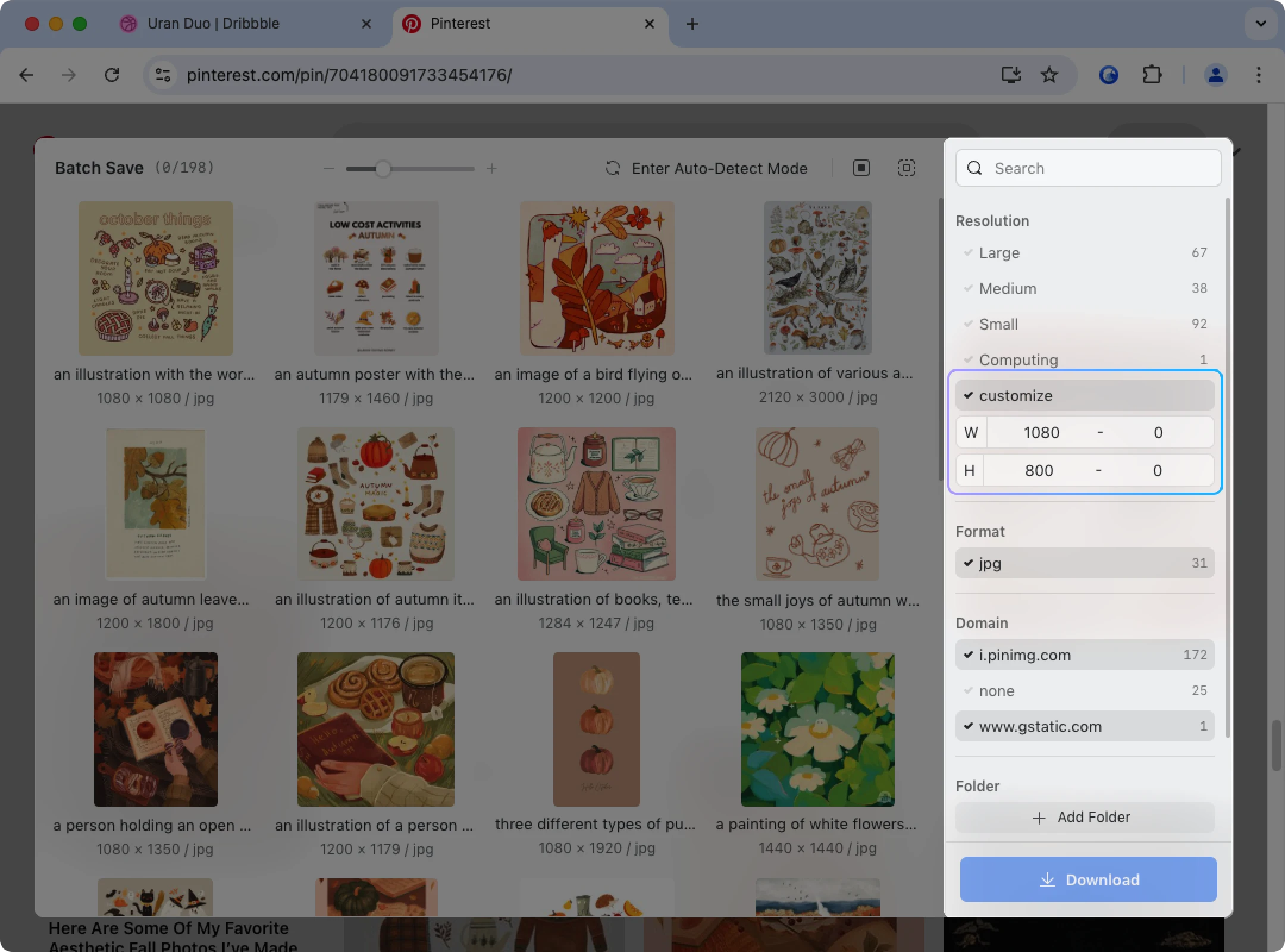The image size is (1285, 952).
Task: Close the Pinterest tab
Action: click(x=649, y=24)
